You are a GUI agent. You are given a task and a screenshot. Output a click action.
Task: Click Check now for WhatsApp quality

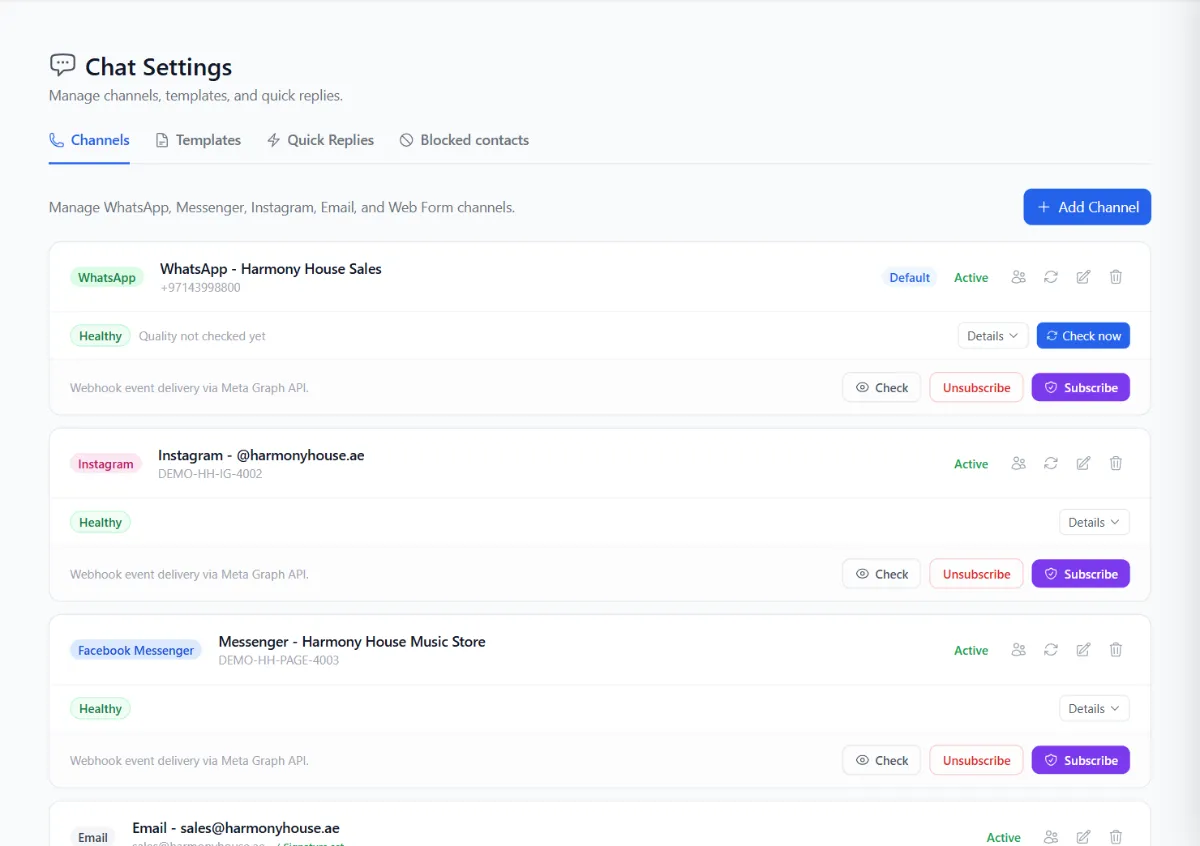(1083, 336)
